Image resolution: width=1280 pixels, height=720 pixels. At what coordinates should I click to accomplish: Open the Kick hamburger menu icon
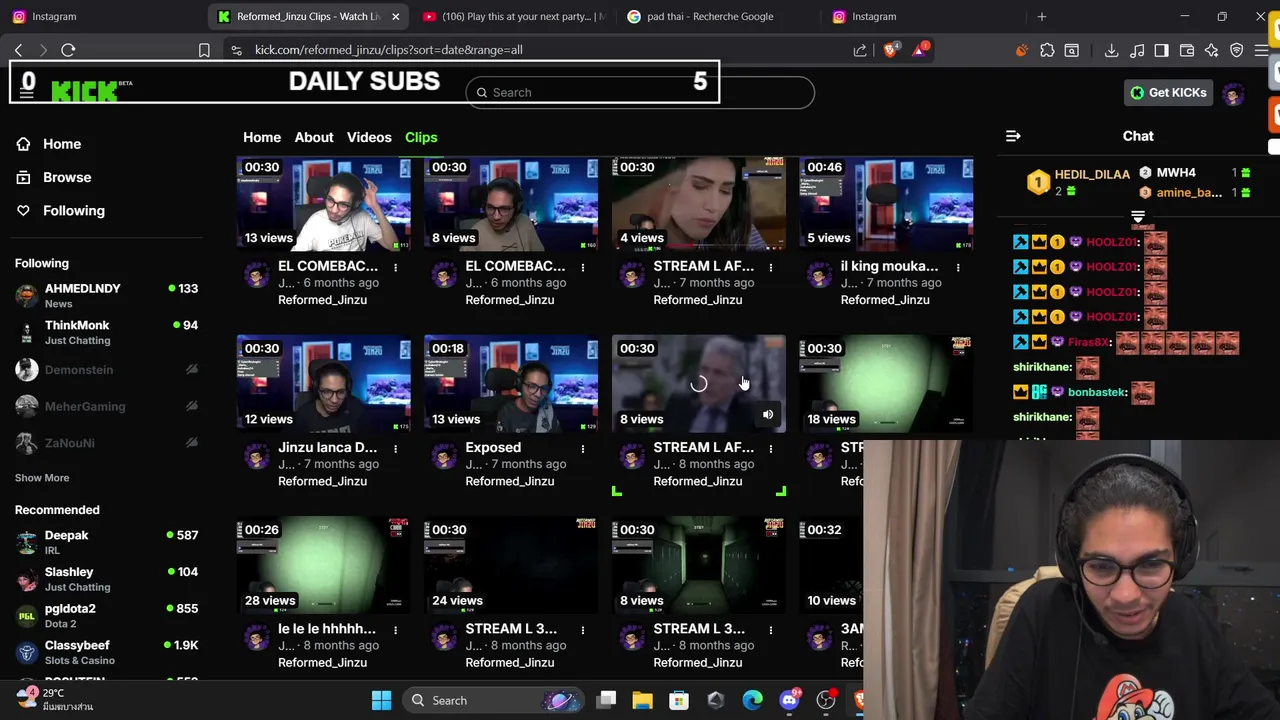(27, 92)
